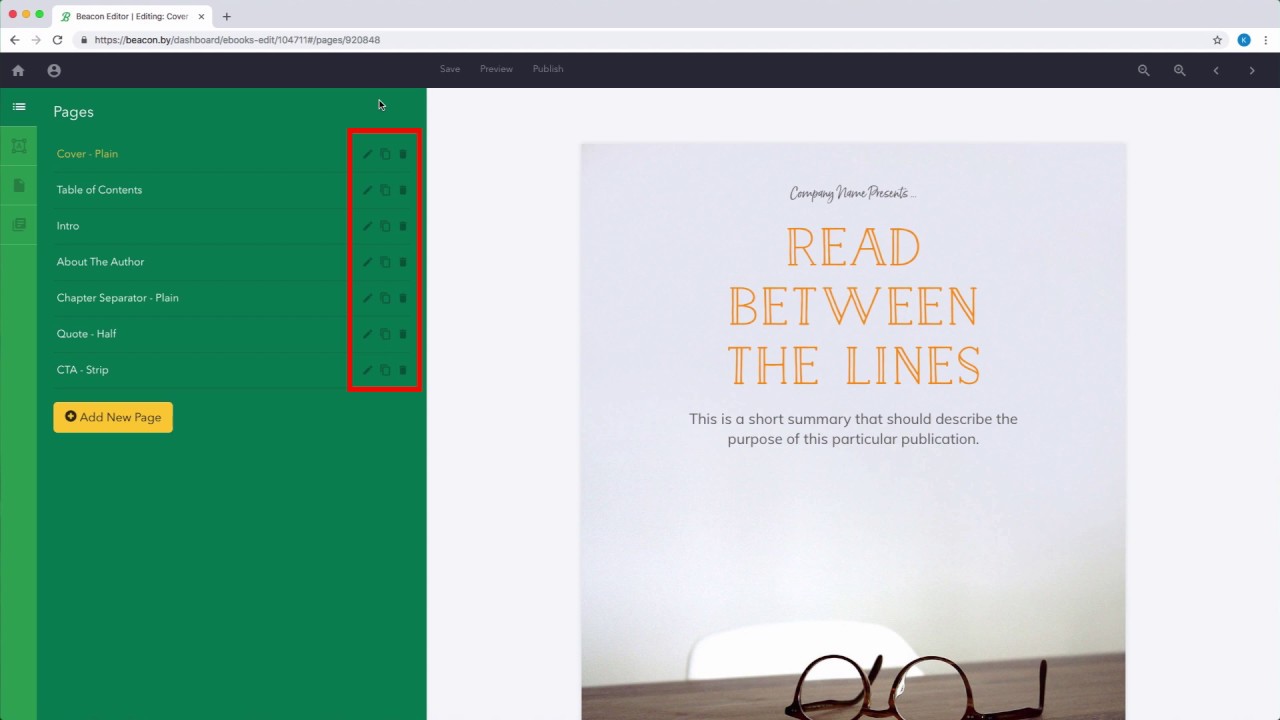Open the CTA - Strip page
Image resolution: width=1280 pixels, height=720 pixels.
click(82, 370)
